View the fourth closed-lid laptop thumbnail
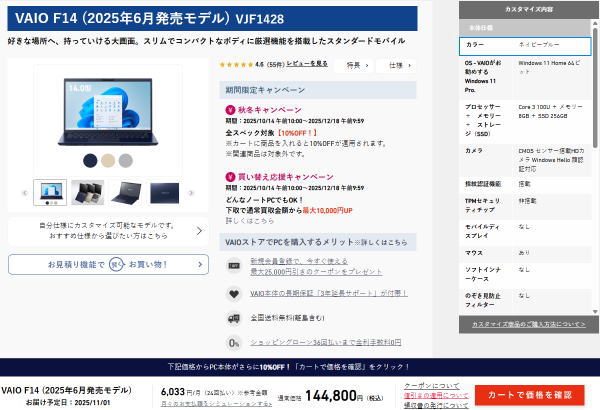This screenshot has height=410, width=600. (x=165, y=192)
